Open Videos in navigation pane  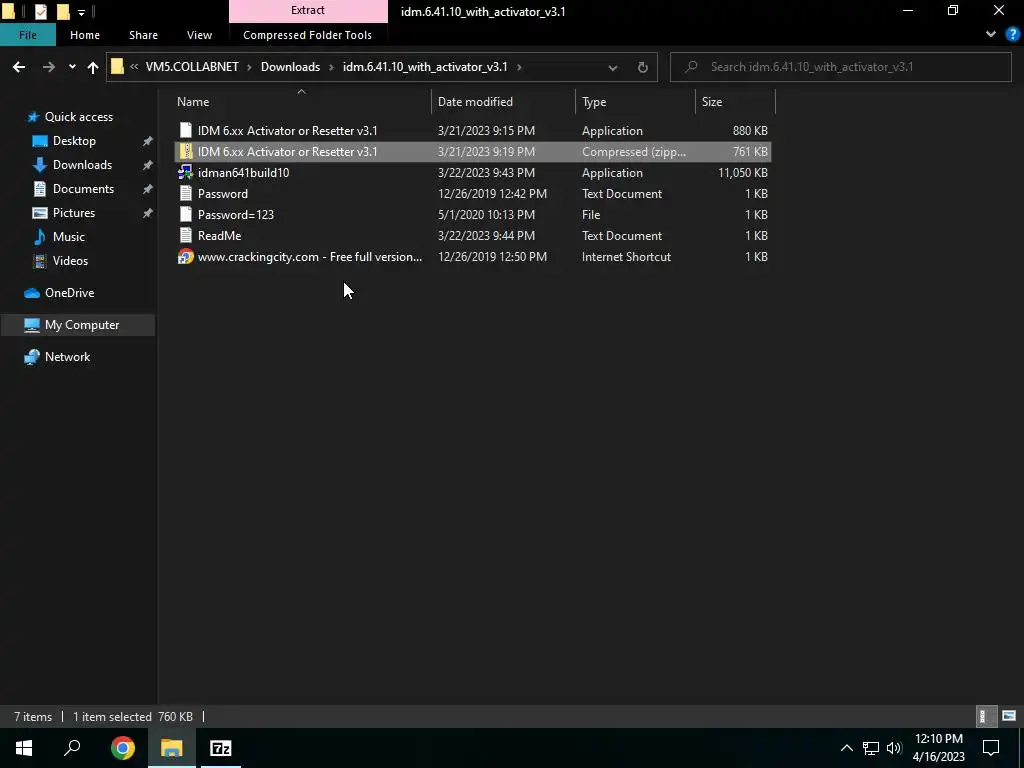point(70,261)
